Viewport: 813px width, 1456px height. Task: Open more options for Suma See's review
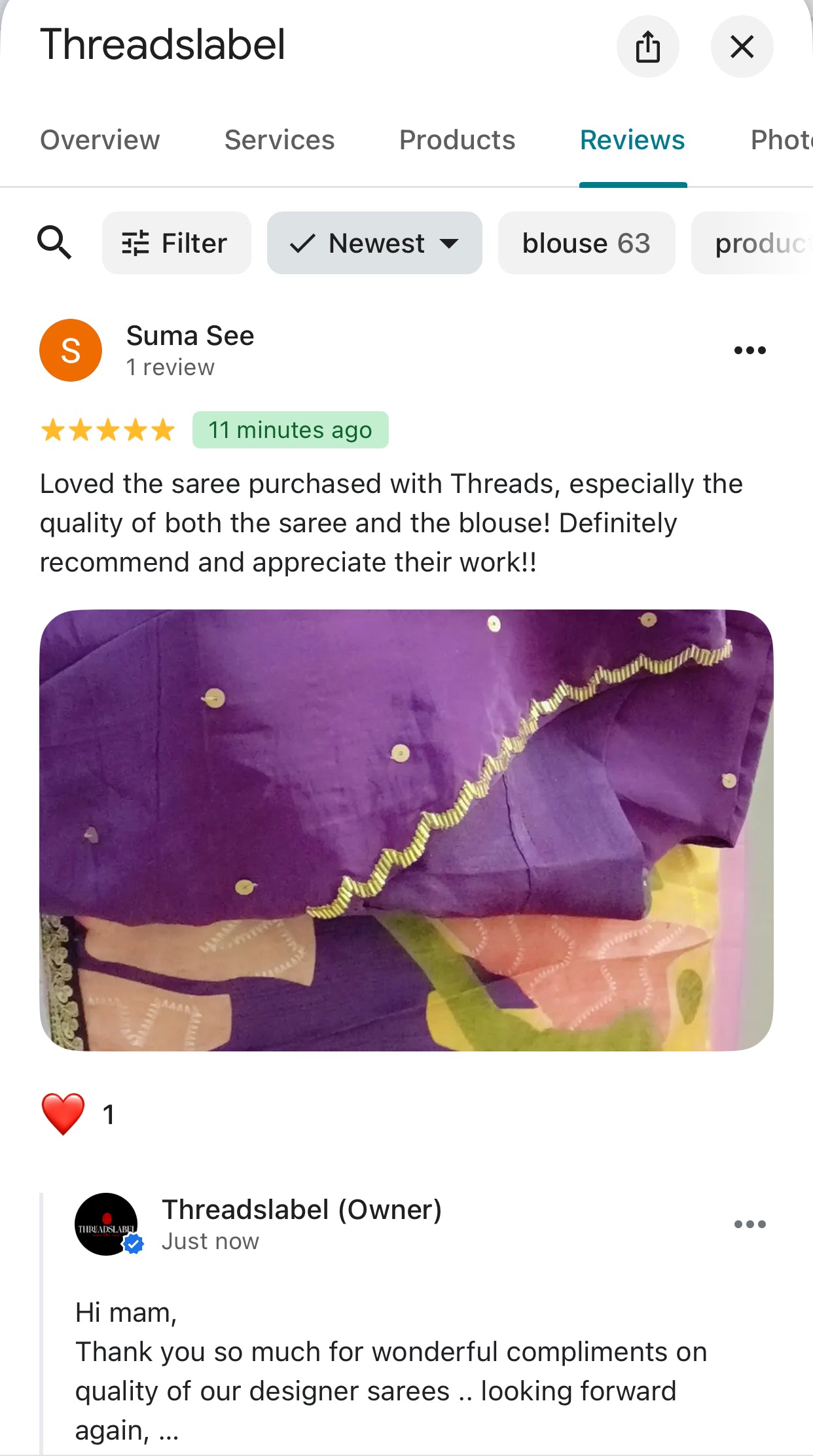(750, 350)
